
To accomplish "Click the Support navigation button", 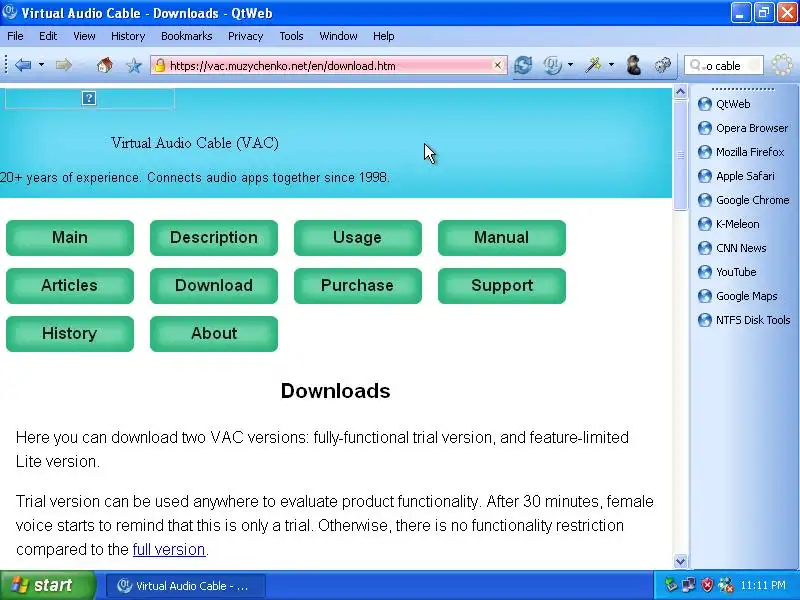I will (502, 286).
